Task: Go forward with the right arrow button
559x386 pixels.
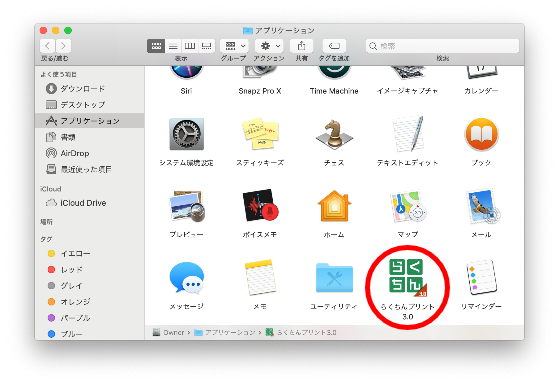Action: (63, 46)
